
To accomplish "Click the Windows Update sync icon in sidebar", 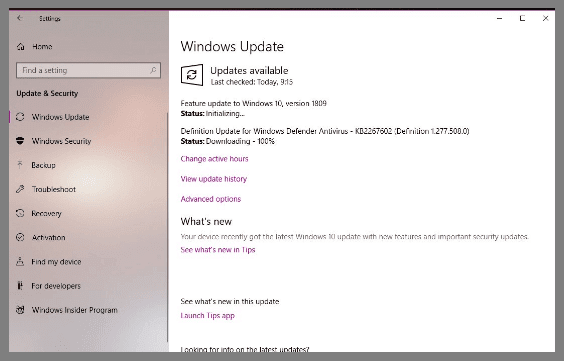I will (20, 116).
